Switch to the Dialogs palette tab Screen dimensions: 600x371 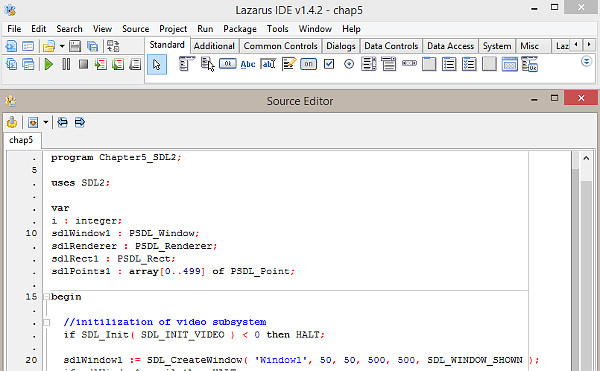[341, 46]
